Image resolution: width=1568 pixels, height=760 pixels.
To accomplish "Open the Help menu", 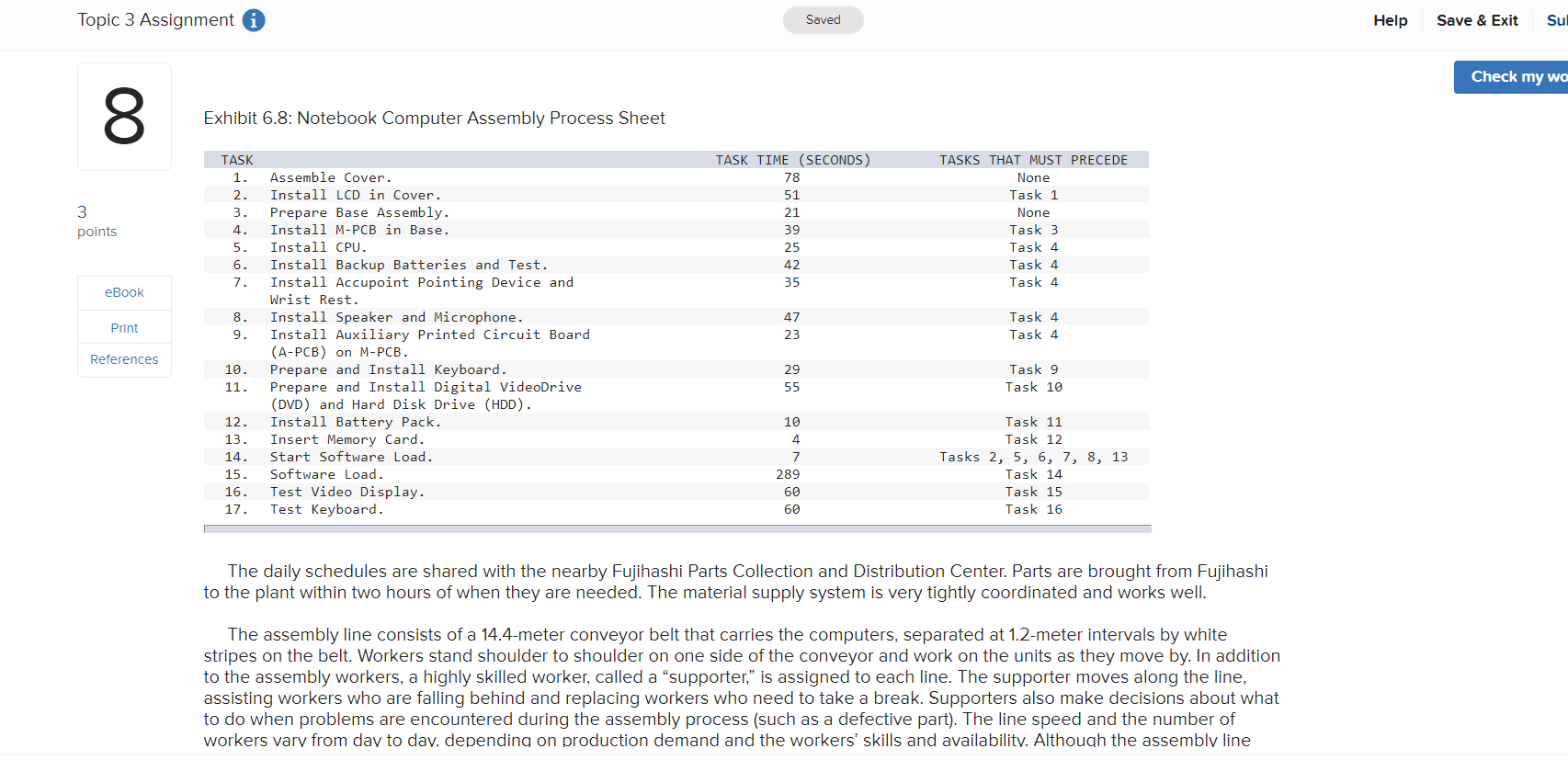I will [1390, 20].
